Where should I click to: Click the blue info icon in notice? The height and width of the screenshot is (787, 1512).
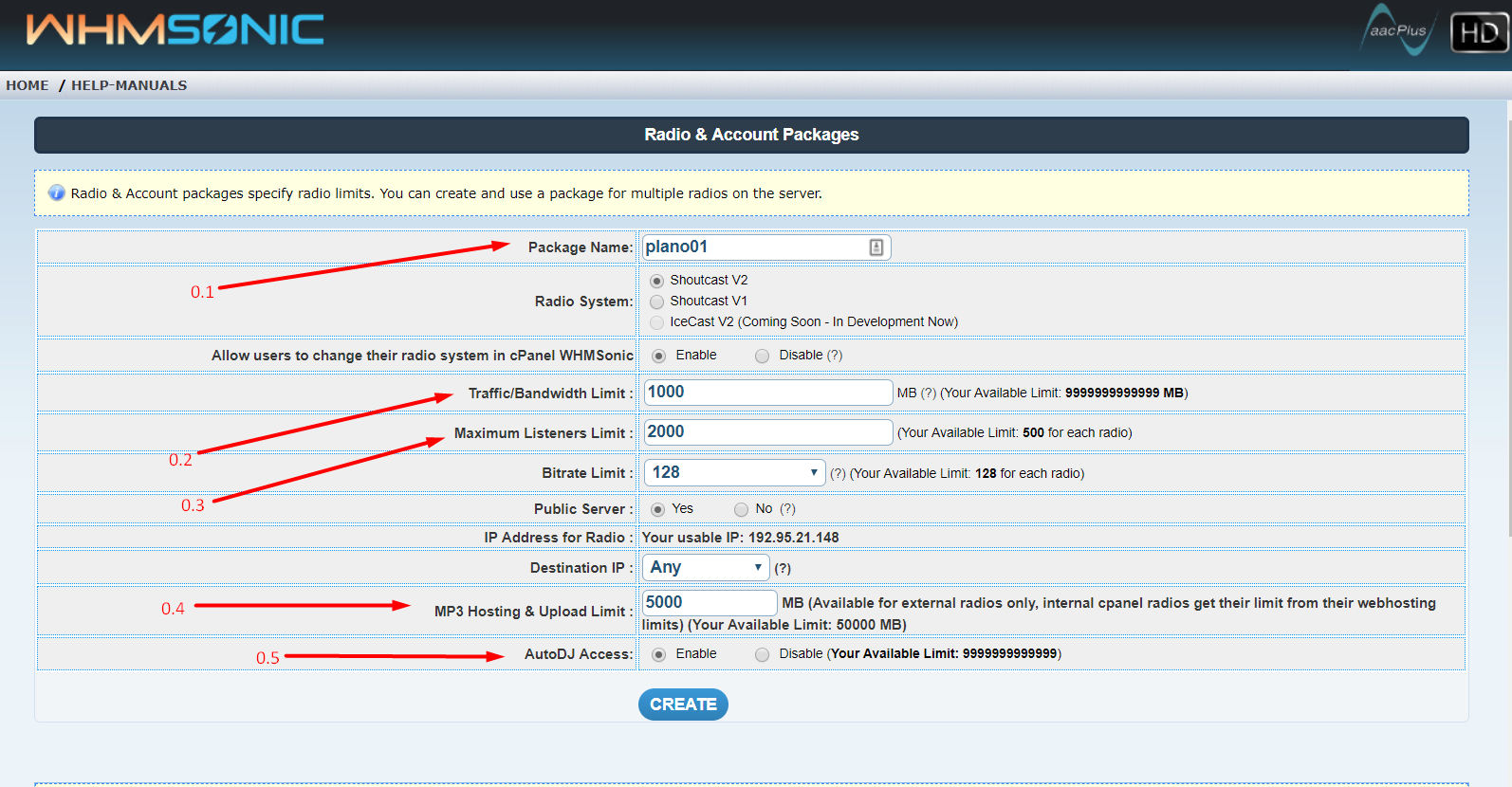click(x=57, y=192)
